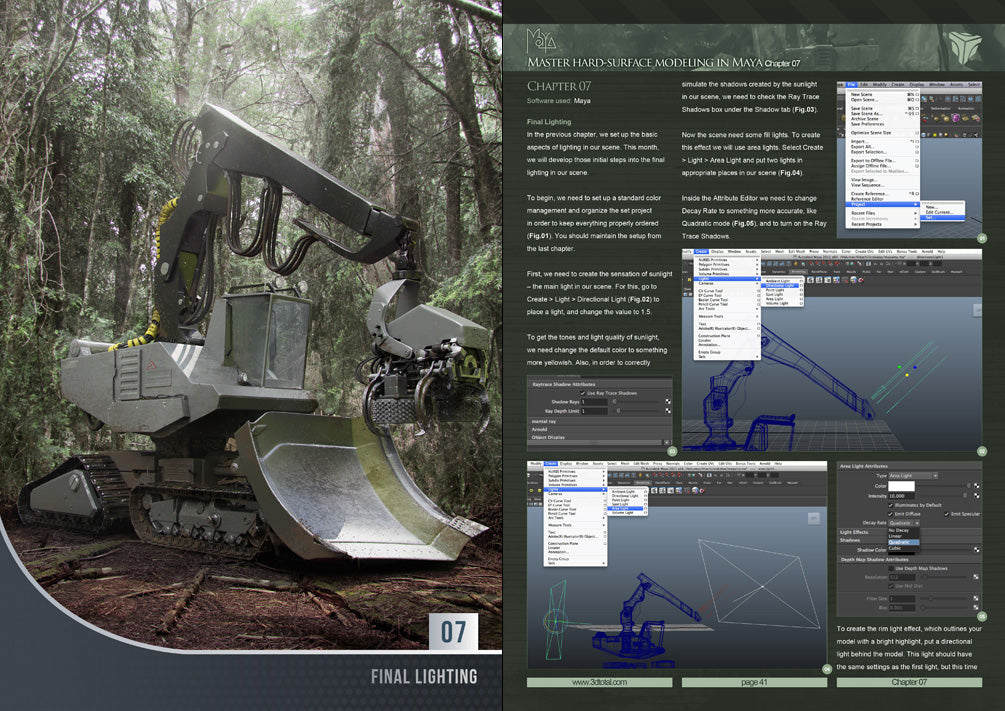Uncheck the Emit Specular option

point(946,514)
